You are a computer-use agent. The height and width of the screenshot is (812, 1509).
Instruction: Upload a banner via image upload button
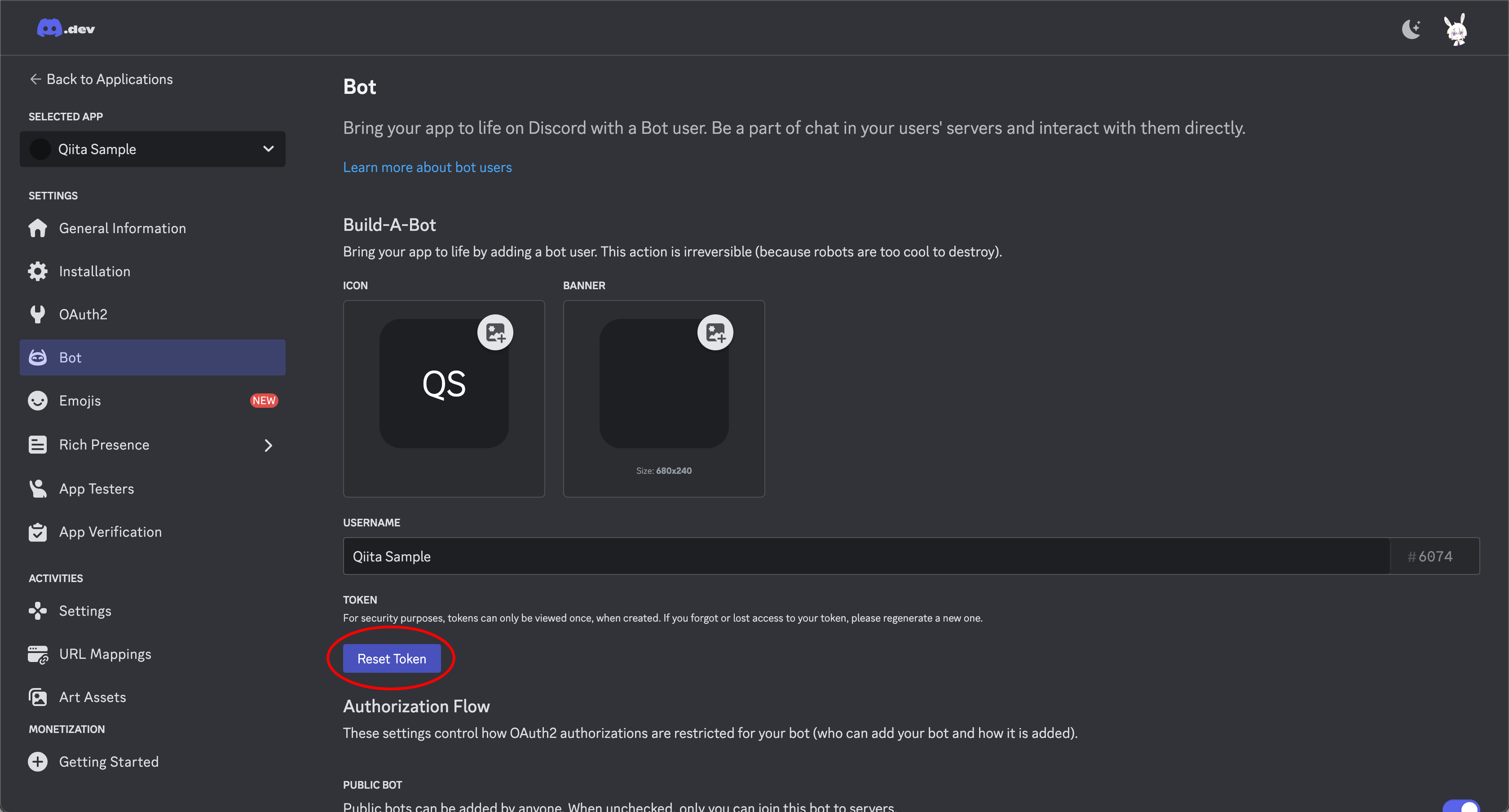[x=715, y=331]
